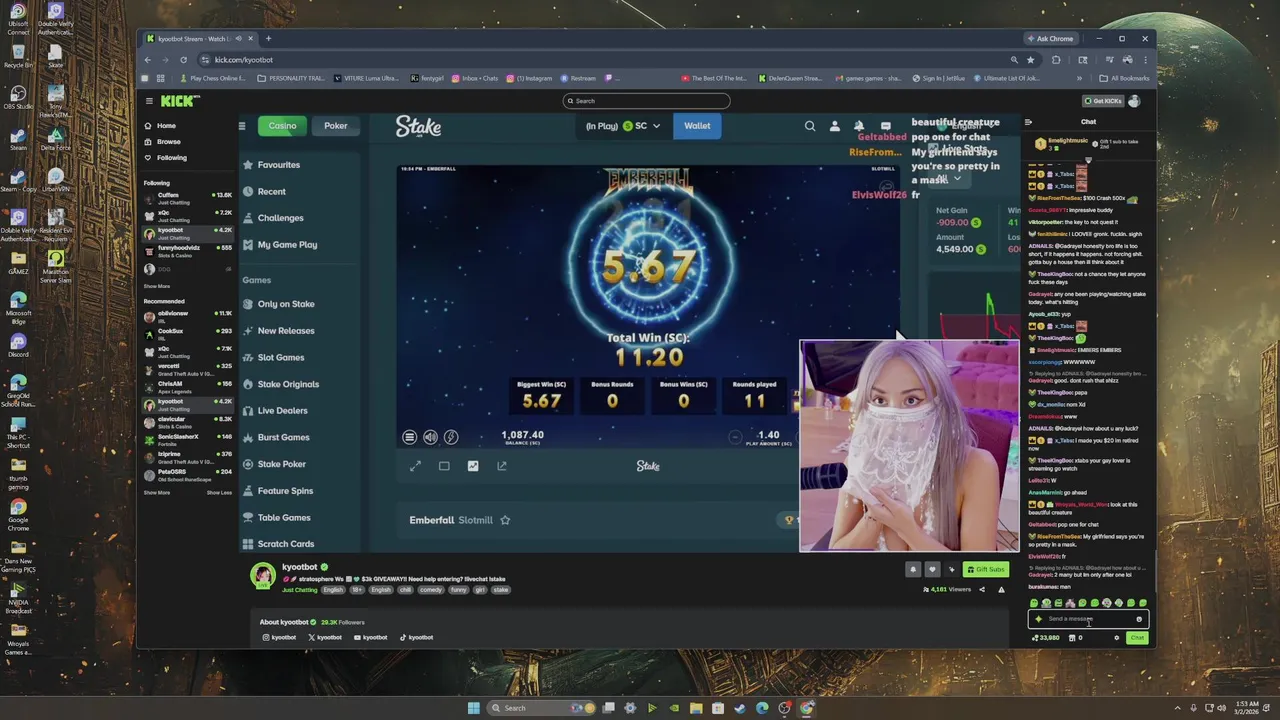This screenshot has width=1280, height=720.
Task: Open xQc channel in Following list
Action: 187,214
